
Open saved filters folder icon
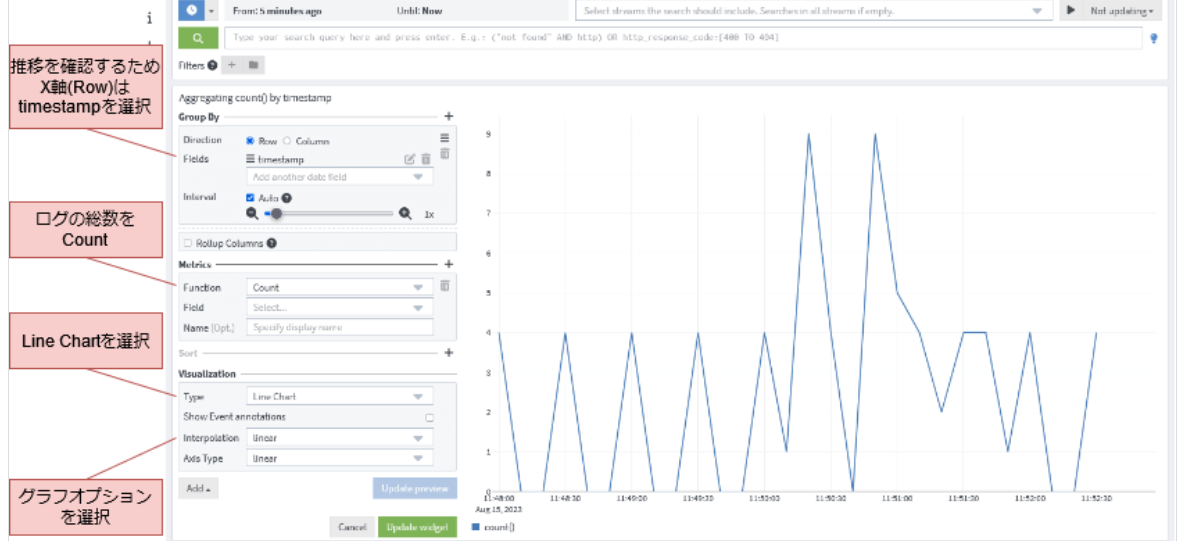tap(254, 65)
